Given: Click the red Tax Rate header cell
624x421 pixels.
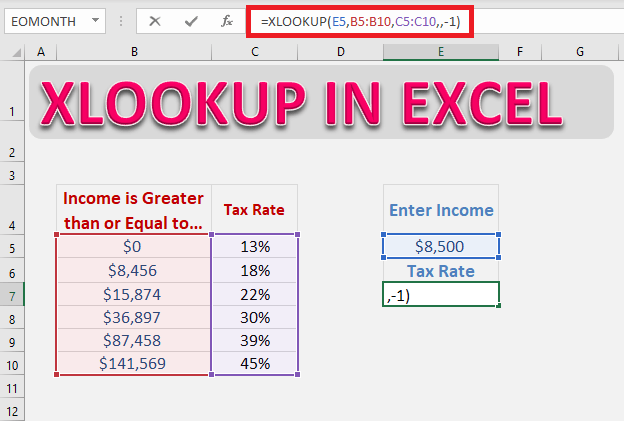Looking at the screenshot, I should pyautogui.click(x=254, y=210).
